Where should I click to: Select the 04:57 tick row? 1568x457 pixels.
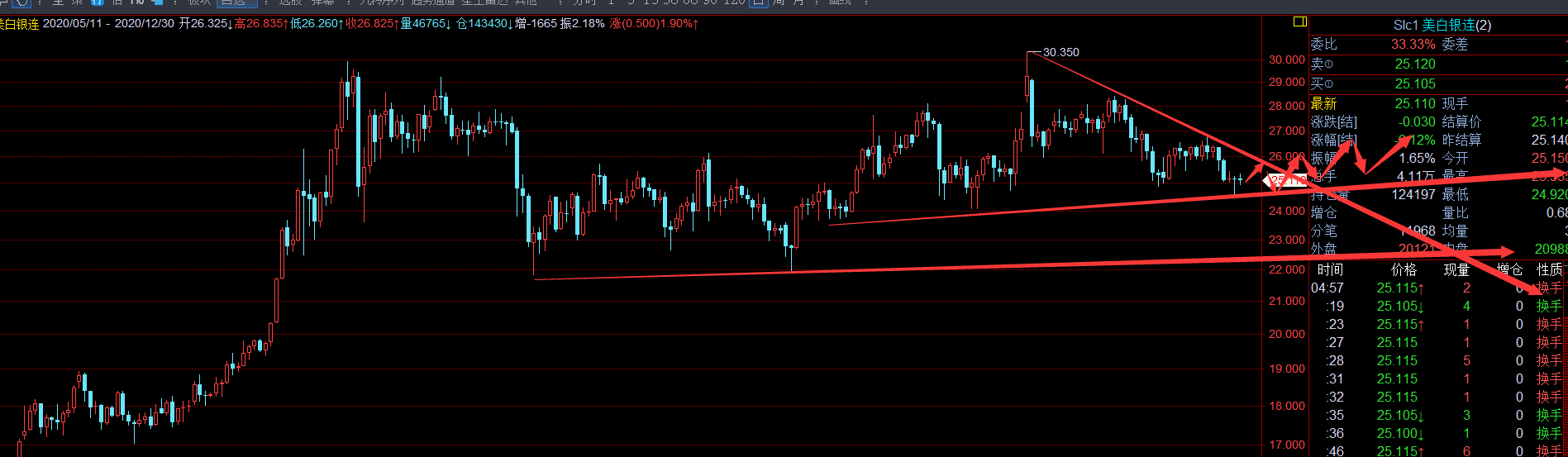click(1438, 288)
